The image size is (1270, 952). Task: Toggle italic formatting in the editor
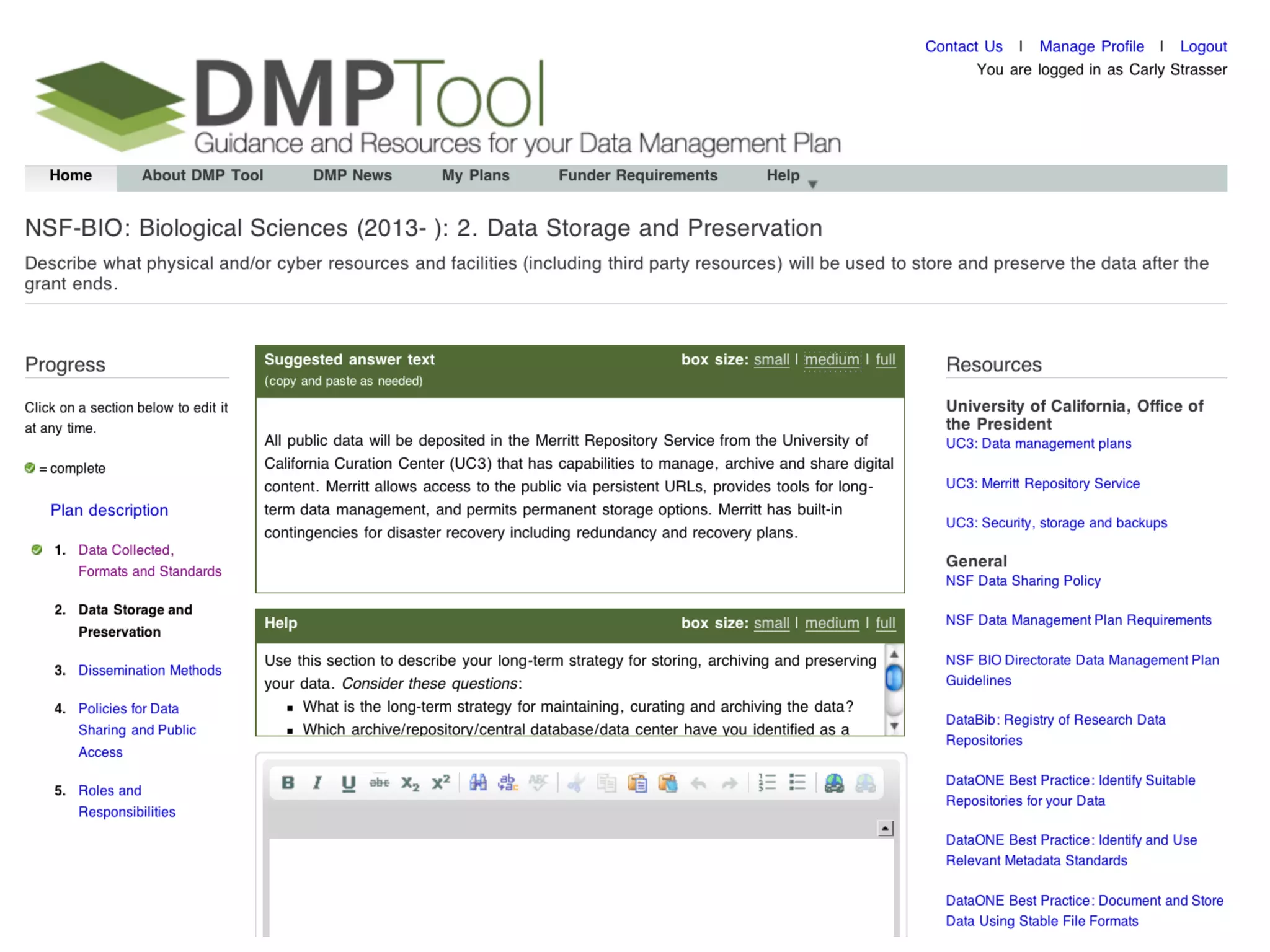tap(317, 783)
